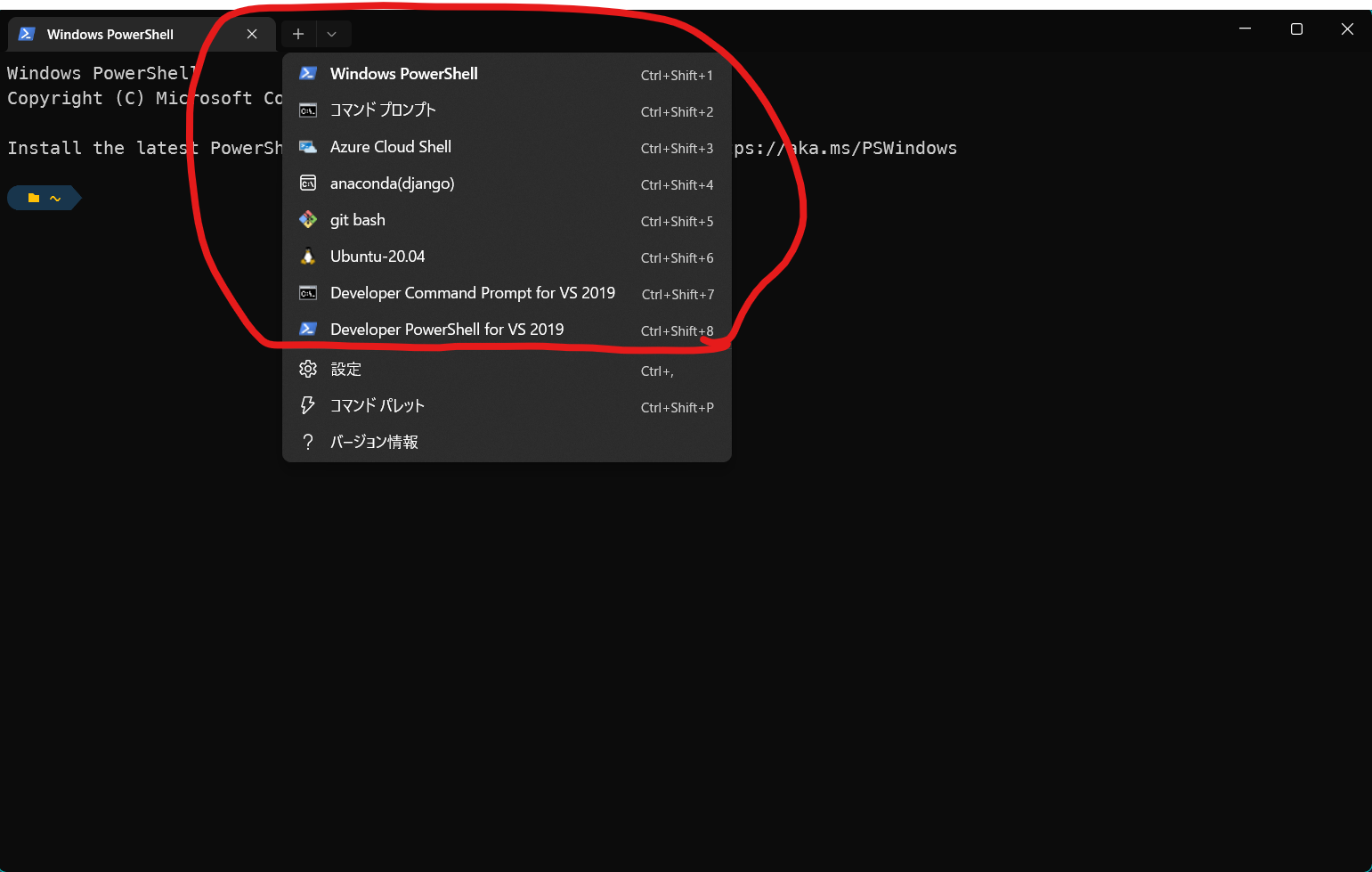The width and height of the screenshot is (1372, 872).
Task: Click the git bash diamond icon
Action: click(308, 220)
